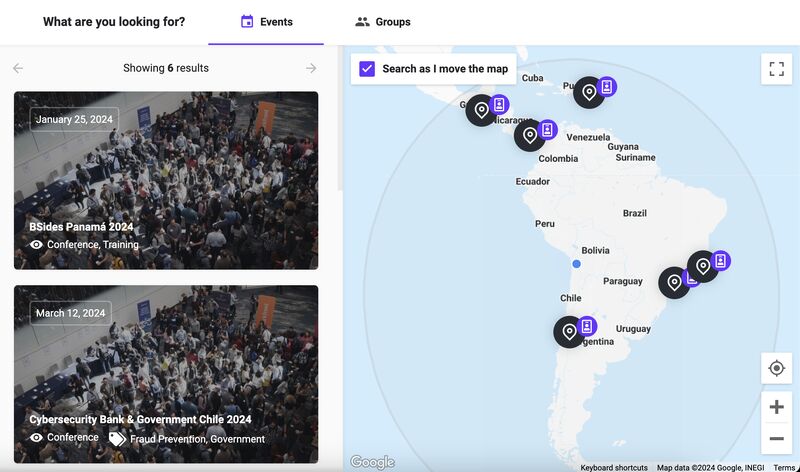Viewport: 800px width, 472px height.
Task: Select the map pin near Colombia
Action: tap(530, 135)
